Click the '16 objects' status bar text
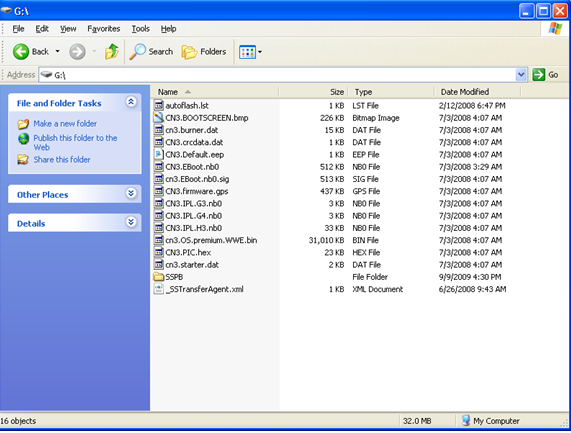Image resolution: width=571 pixels, height=433 pixels. (18, 421)
